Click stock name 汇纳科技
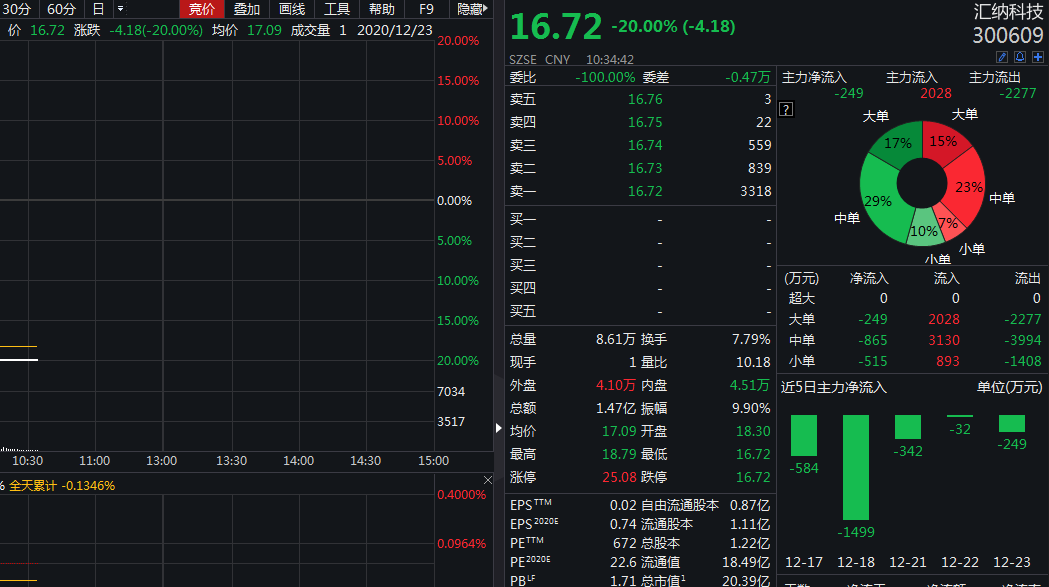 click(1008, 11)
